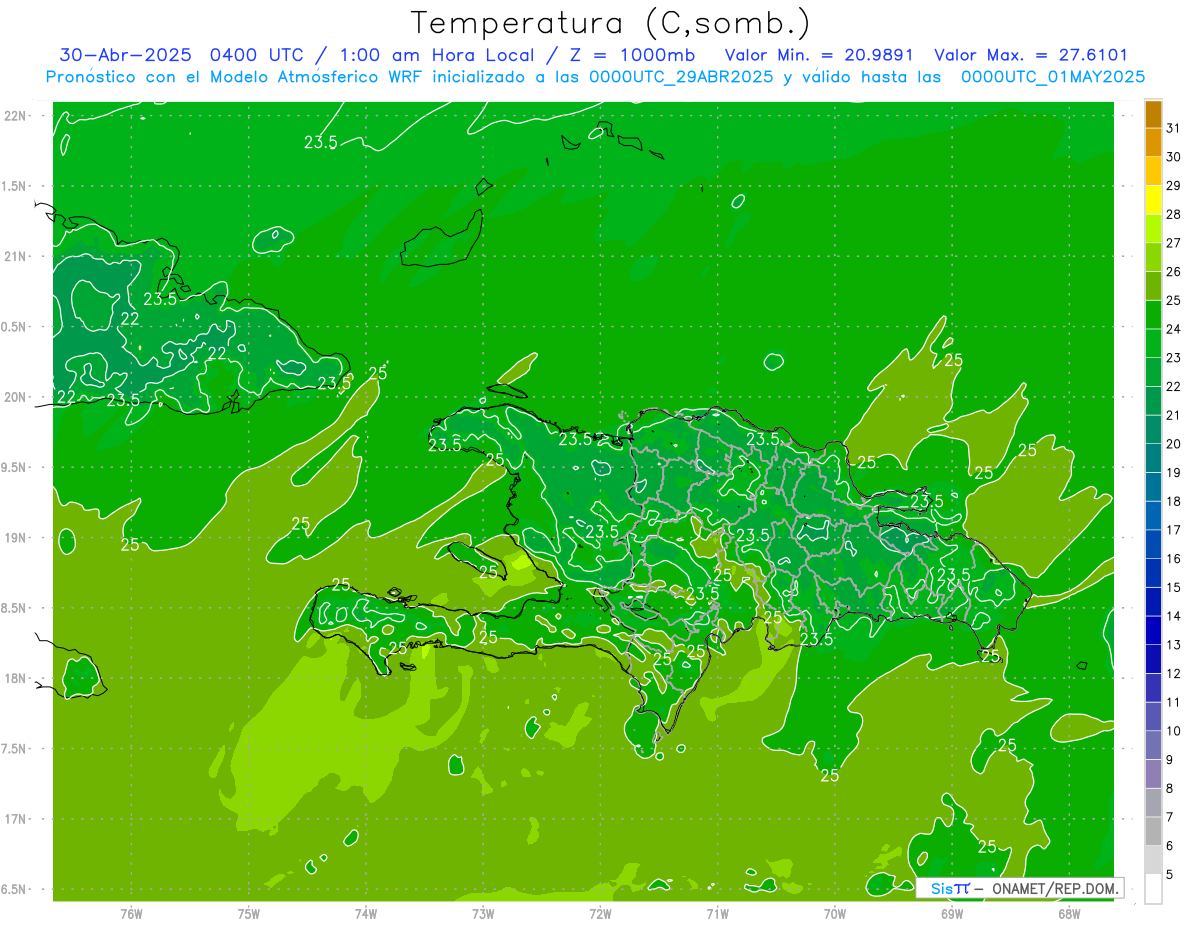This screenshot has width=1200, height=927.
Task: Click the legend band between 19 and 20
Action: click(1153, 458)
